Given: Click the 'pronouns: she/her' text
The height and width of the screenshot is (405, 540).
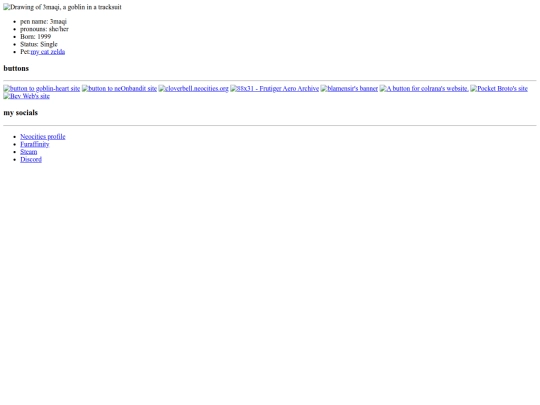Looking at the screenshot, I should tap(44, 29).
